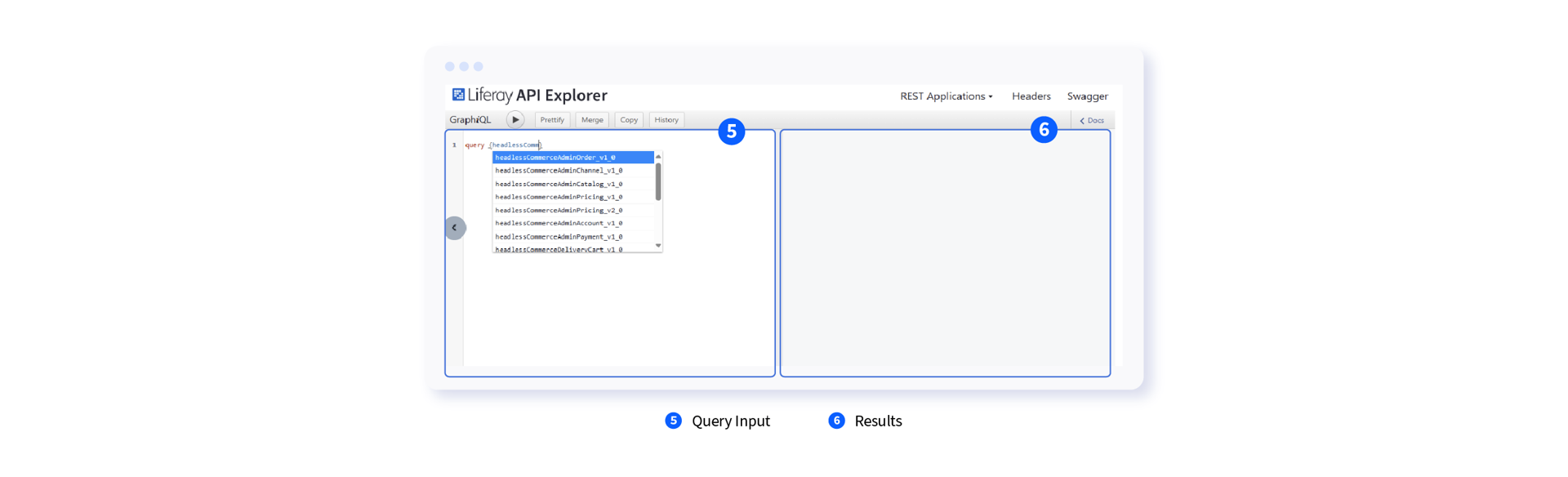Click the autocomplete list scrollbar thumb

(x=658, y=181)
